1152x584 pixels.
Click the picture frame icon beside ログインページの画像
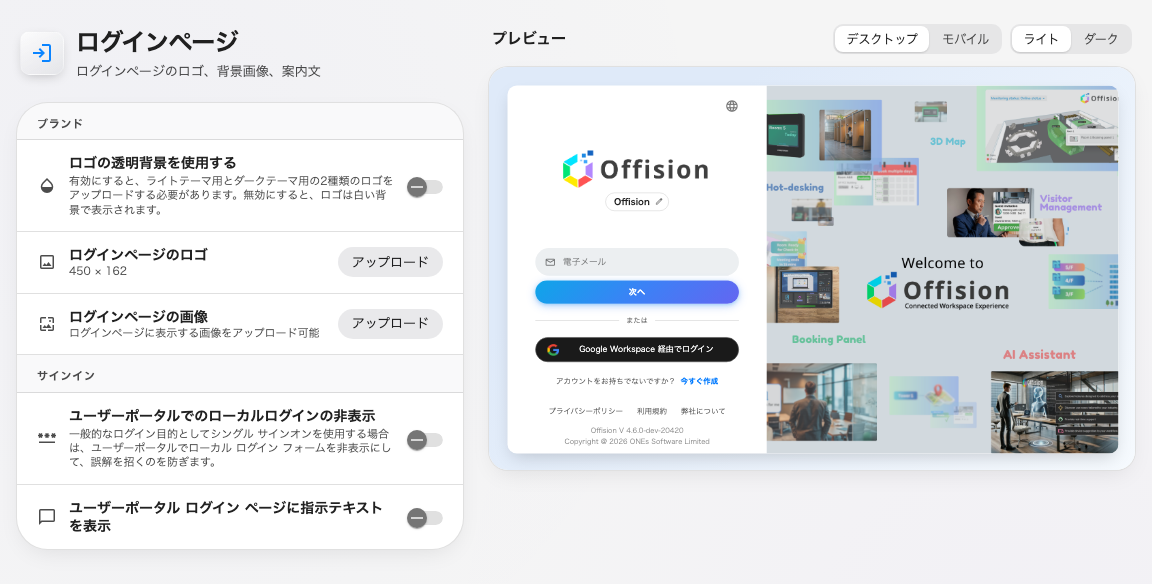point(47,324)
